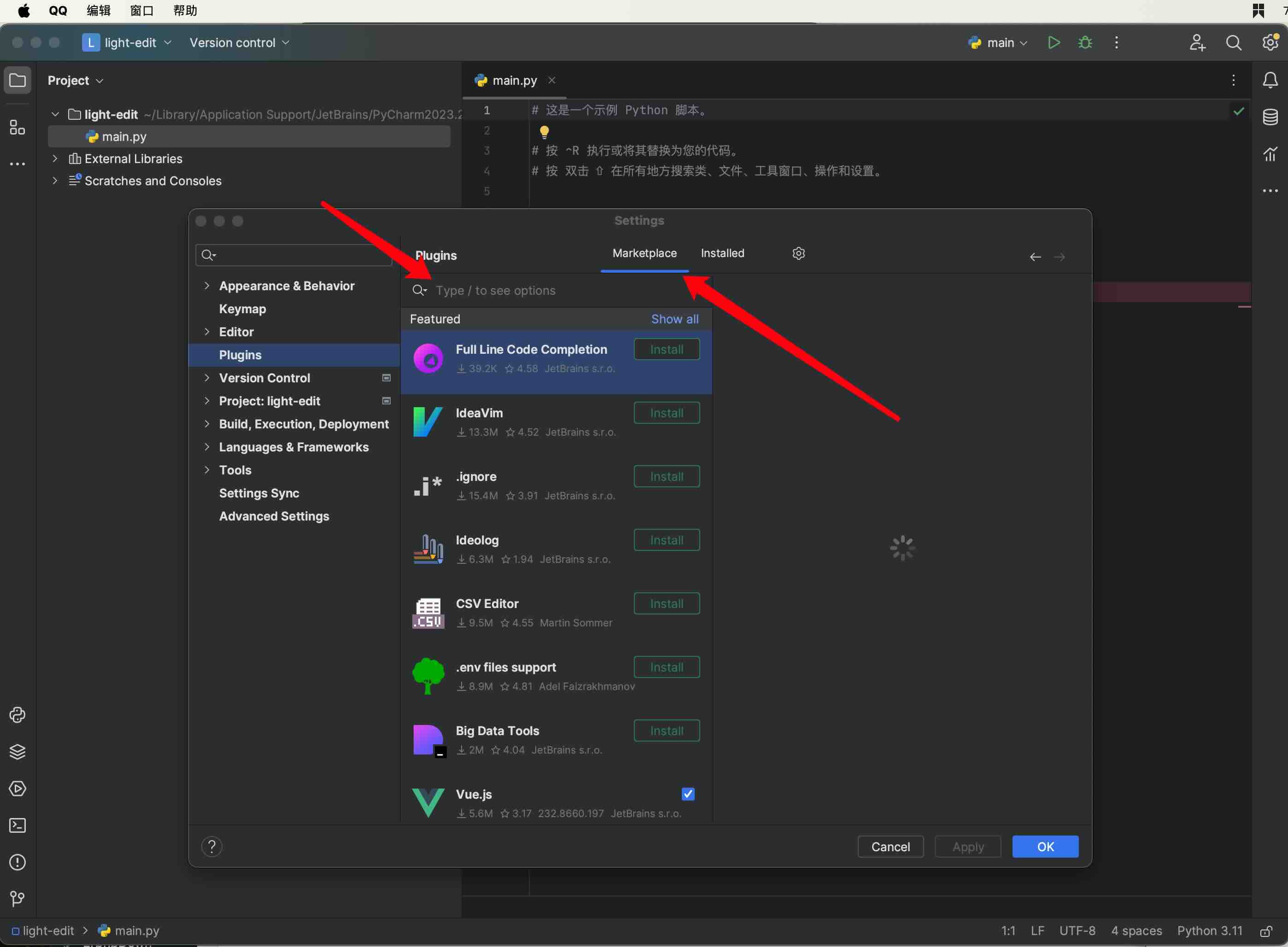Open light-edit project dropdown

click(x=127, y=42)
